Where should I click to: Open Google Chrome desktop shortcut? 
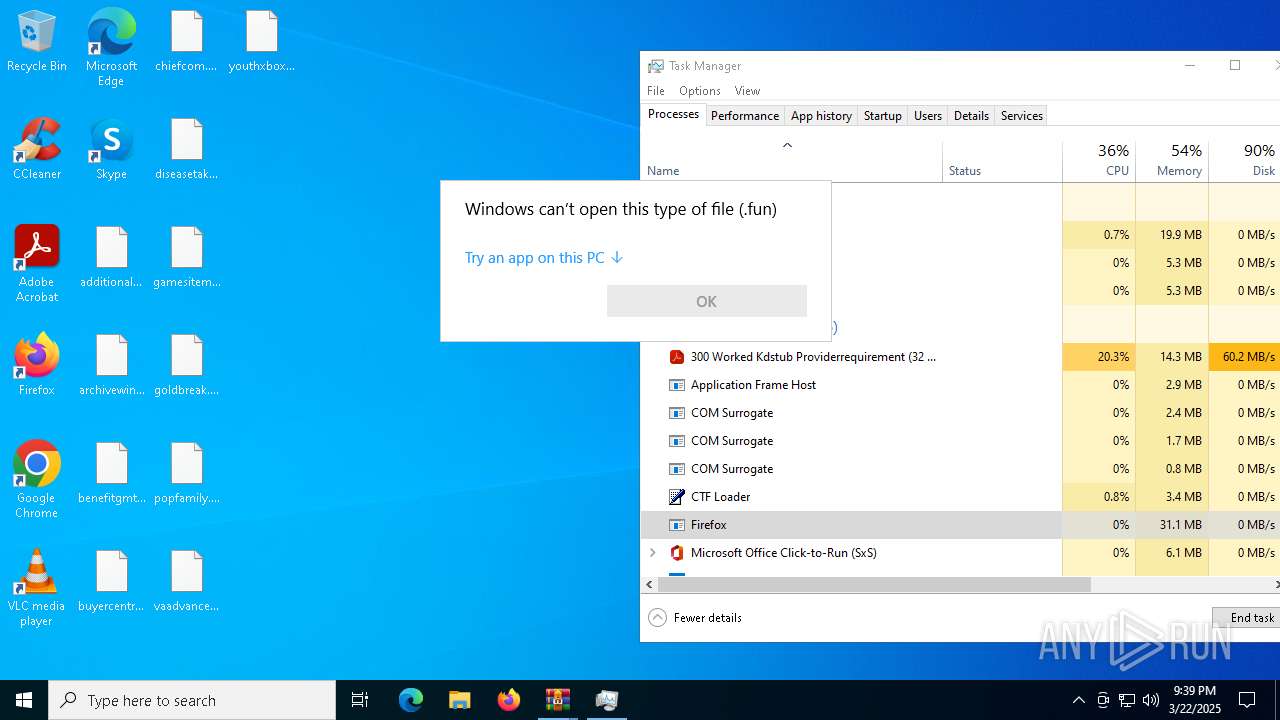click(x=37, y=480)
